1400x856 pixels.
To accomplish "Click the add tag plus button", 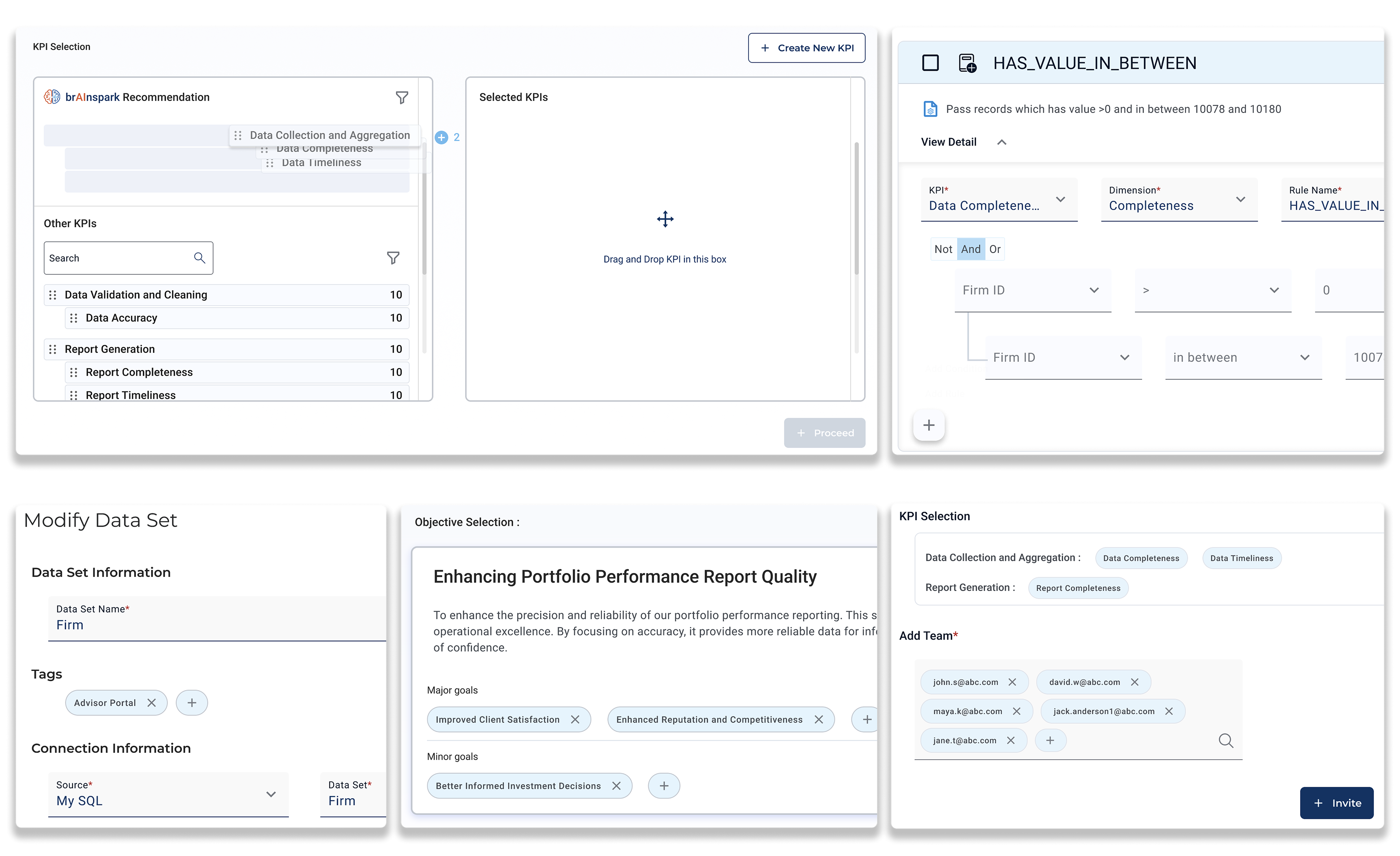I will [191, 702].
